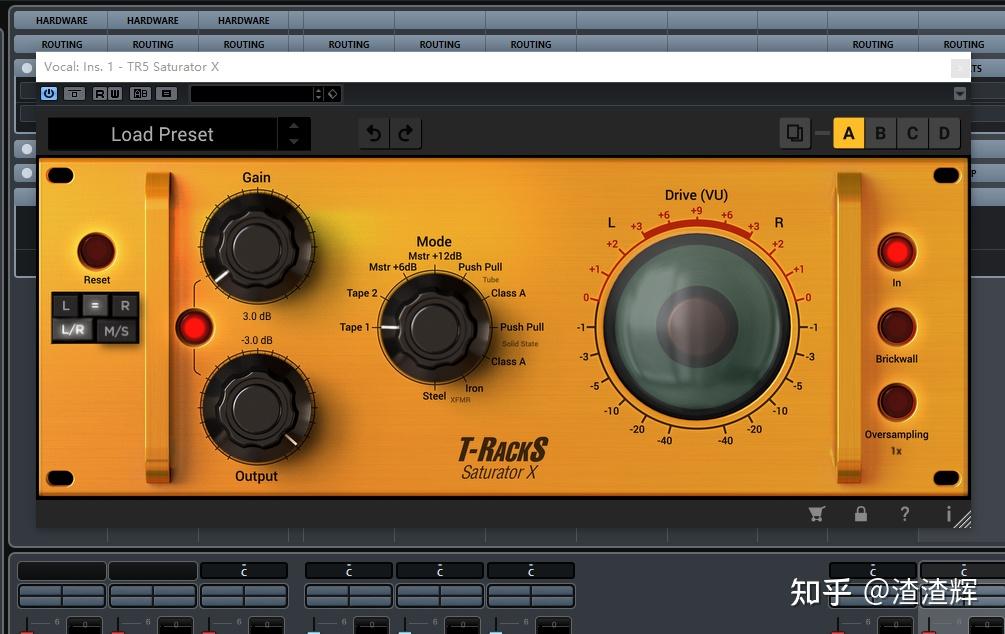
Task: Click the bypass icon next to power button
Action: click(74, 94)
